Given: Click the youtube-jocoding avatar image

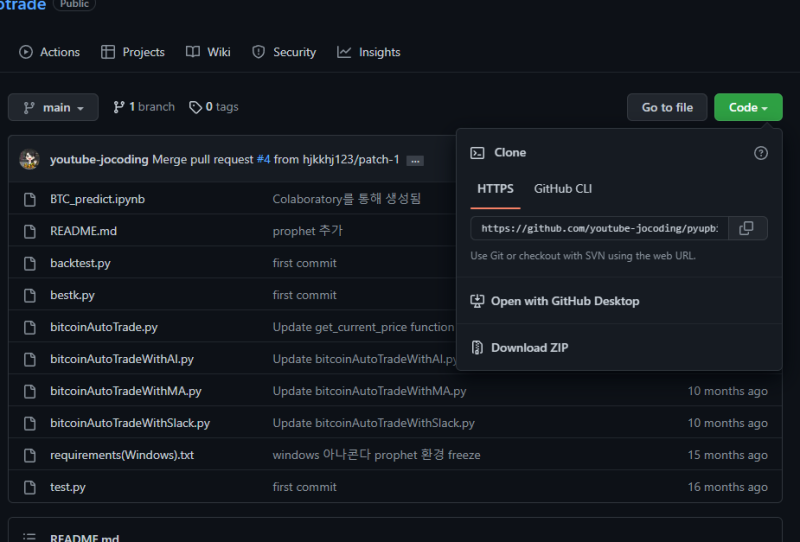Looking at the screenshot, I should (x=30, y=159).
